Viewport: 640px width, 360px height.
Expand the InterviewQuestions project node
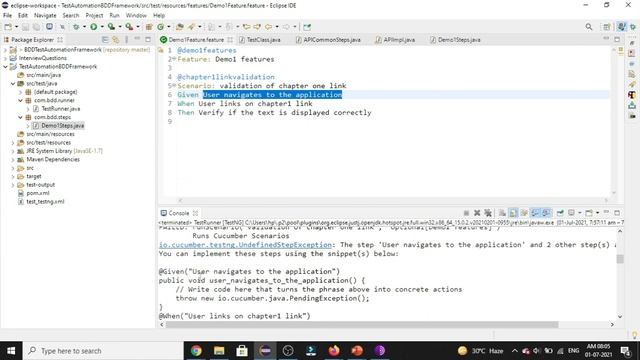(5, 58)
